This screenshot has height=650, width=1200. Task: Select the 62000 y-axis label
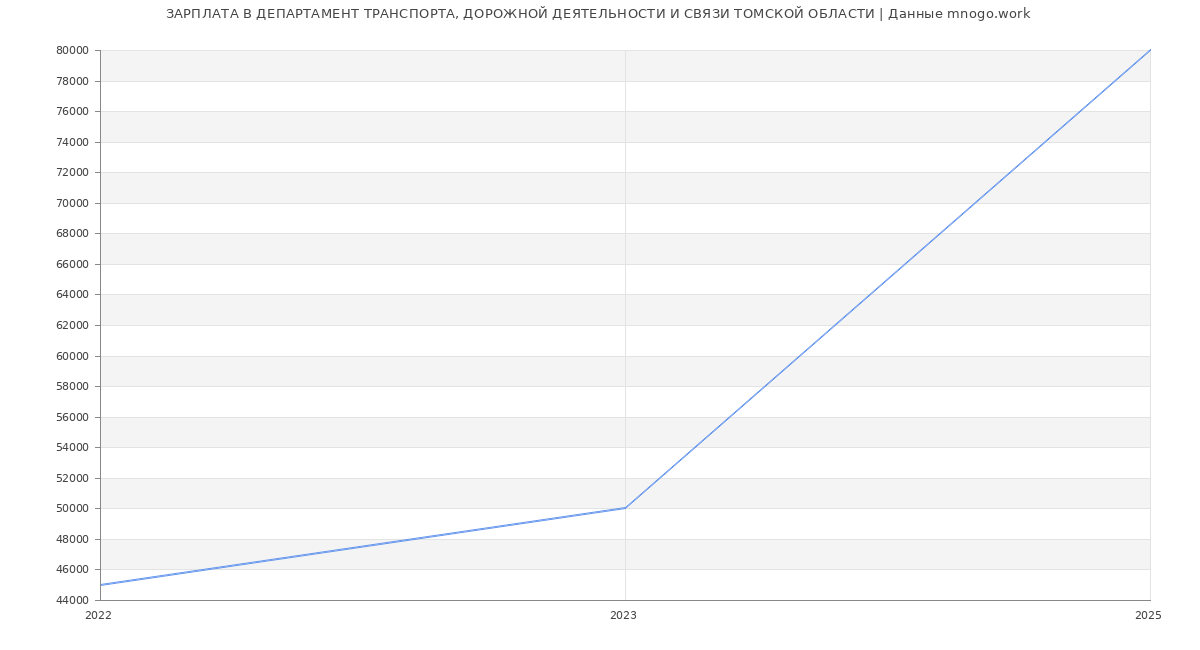pyautogui.click(x=72, y=325)
